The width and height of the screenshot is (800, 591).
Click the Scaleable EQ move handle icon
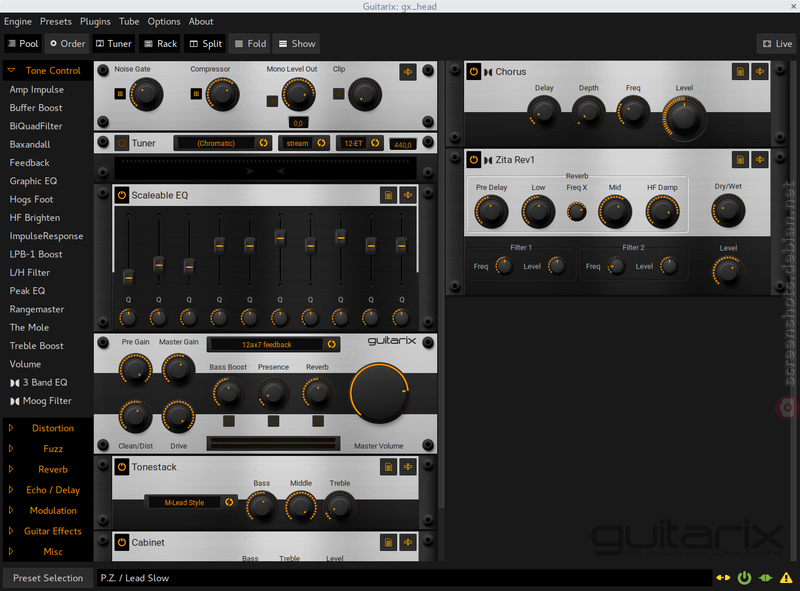(x=408, y=195)
